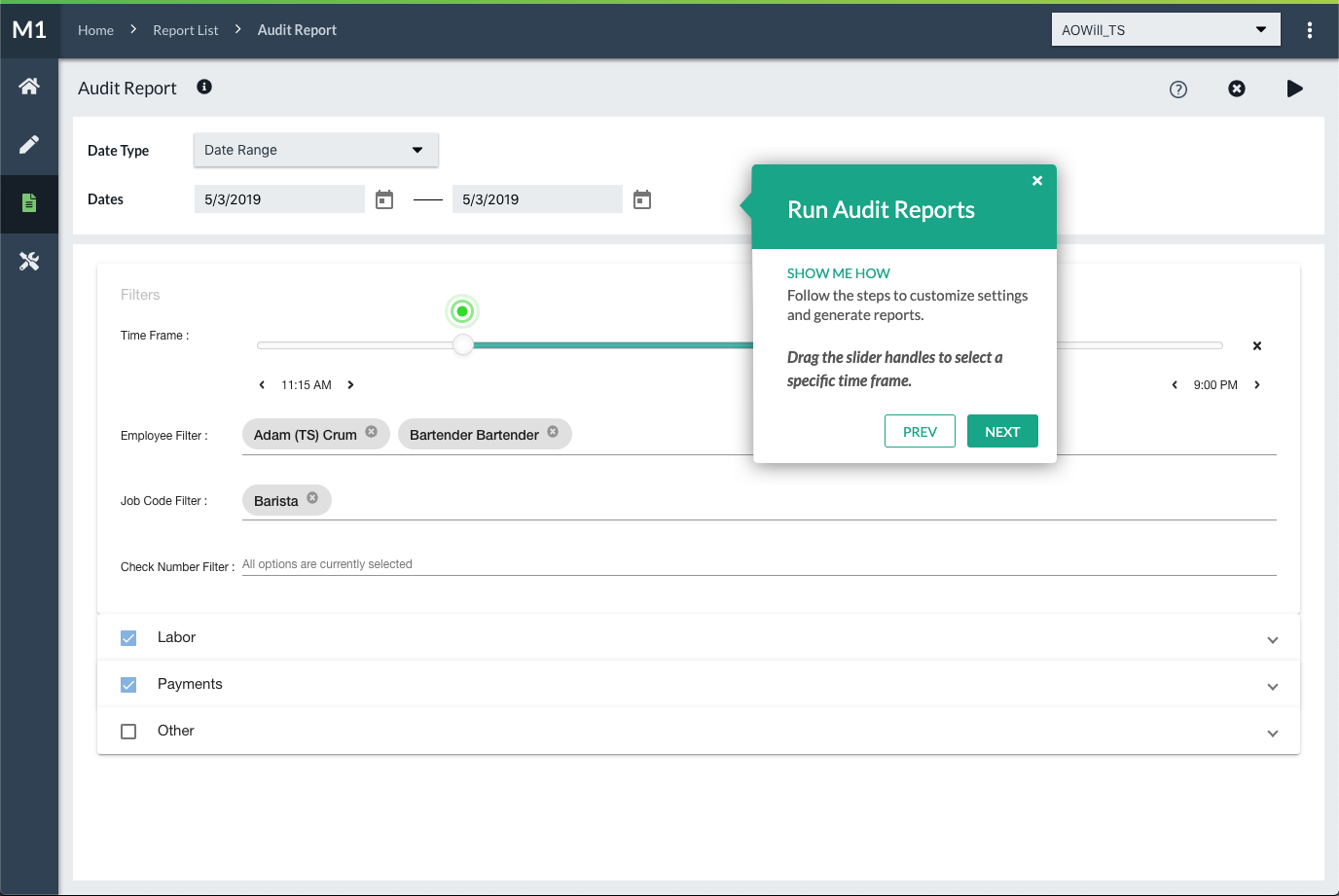Viewport: 1339px width, 896px height.
Task: Click the Filters heading
Action: point(140,295)
